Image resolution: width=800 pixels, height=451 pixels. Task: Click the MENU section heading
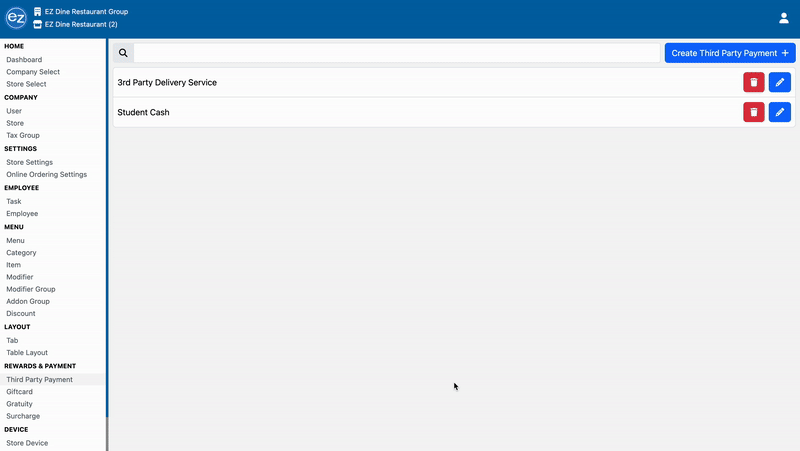[x=14, y=227]
